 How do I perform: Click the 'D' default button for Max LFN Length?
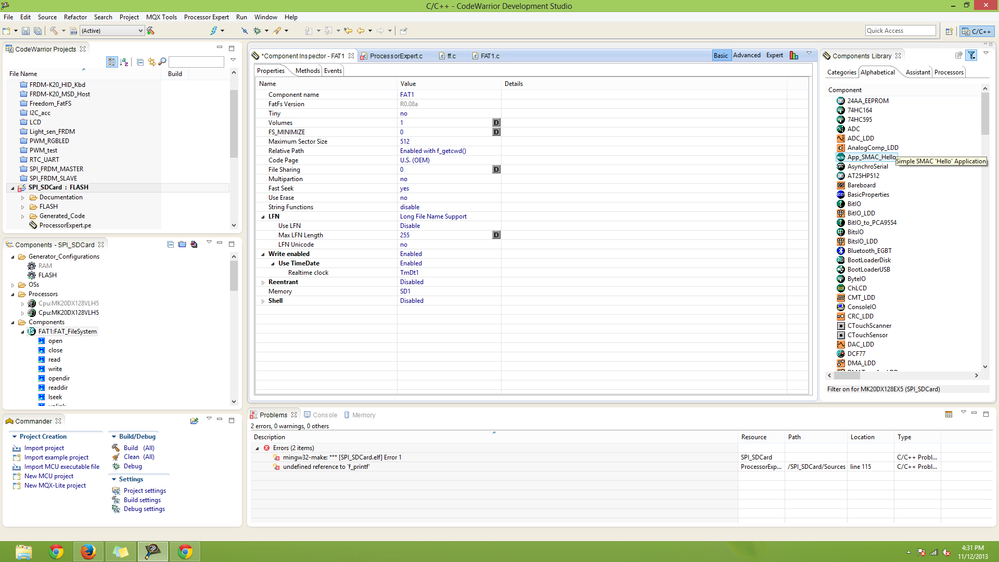(x=496, y=235)
